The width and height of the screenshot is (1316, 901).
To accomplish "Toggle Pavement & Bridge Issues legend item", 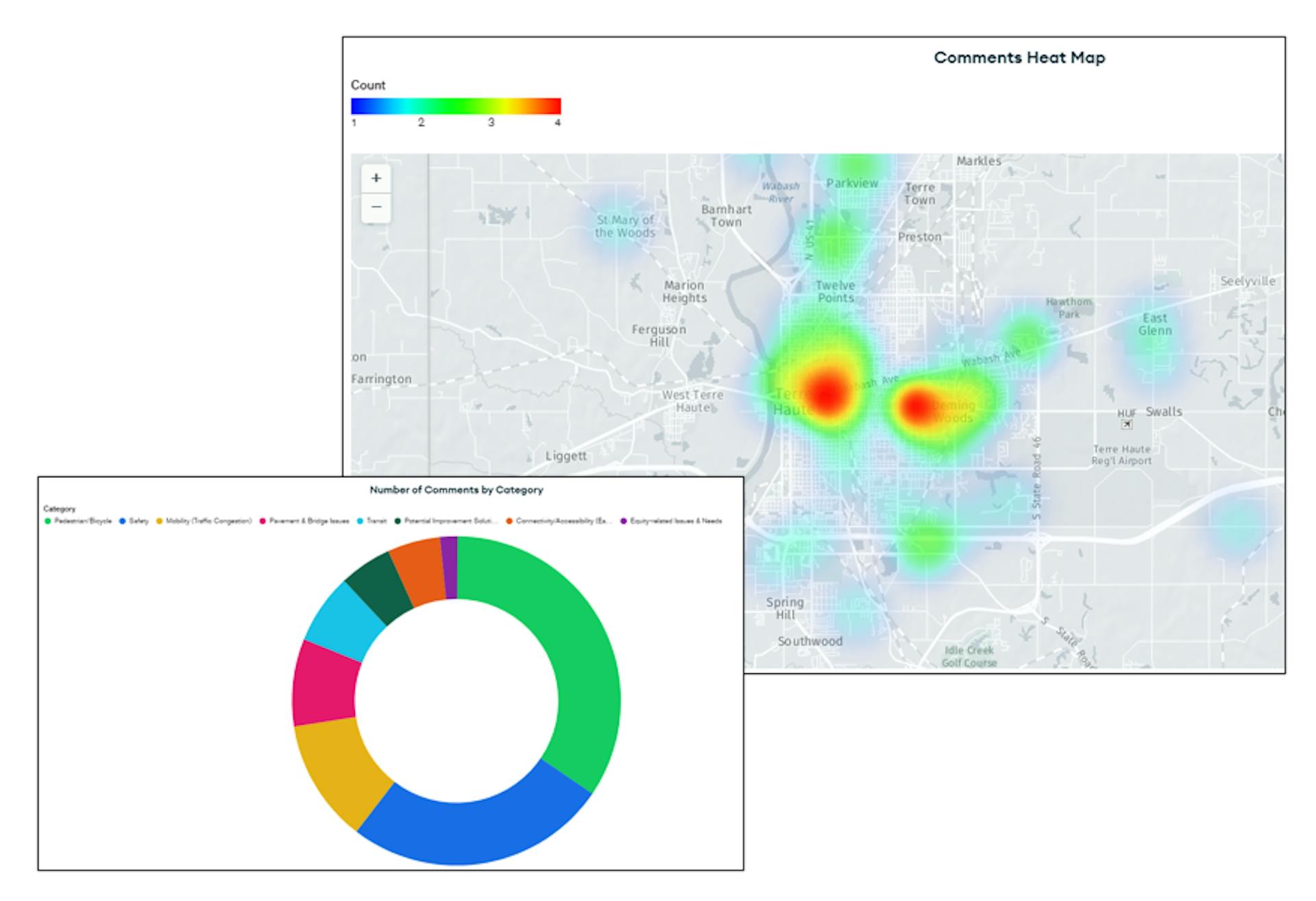I will (304, 521).
